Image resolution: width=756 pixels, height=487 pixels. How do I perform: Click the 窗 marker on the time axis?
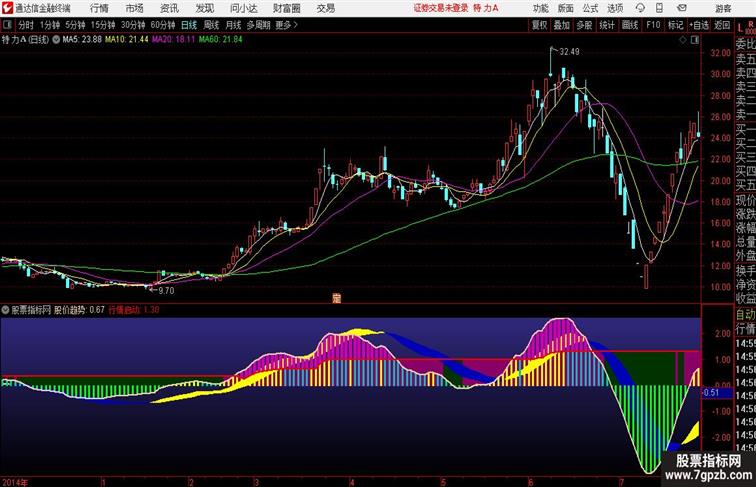point(337,298)
